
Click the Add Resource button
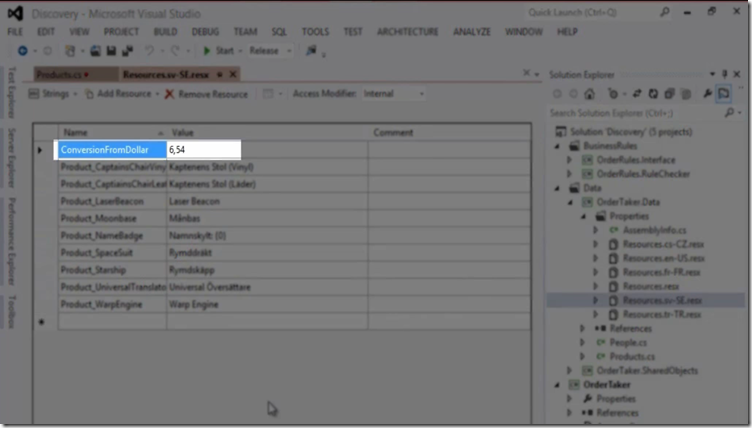click(119, 94)
